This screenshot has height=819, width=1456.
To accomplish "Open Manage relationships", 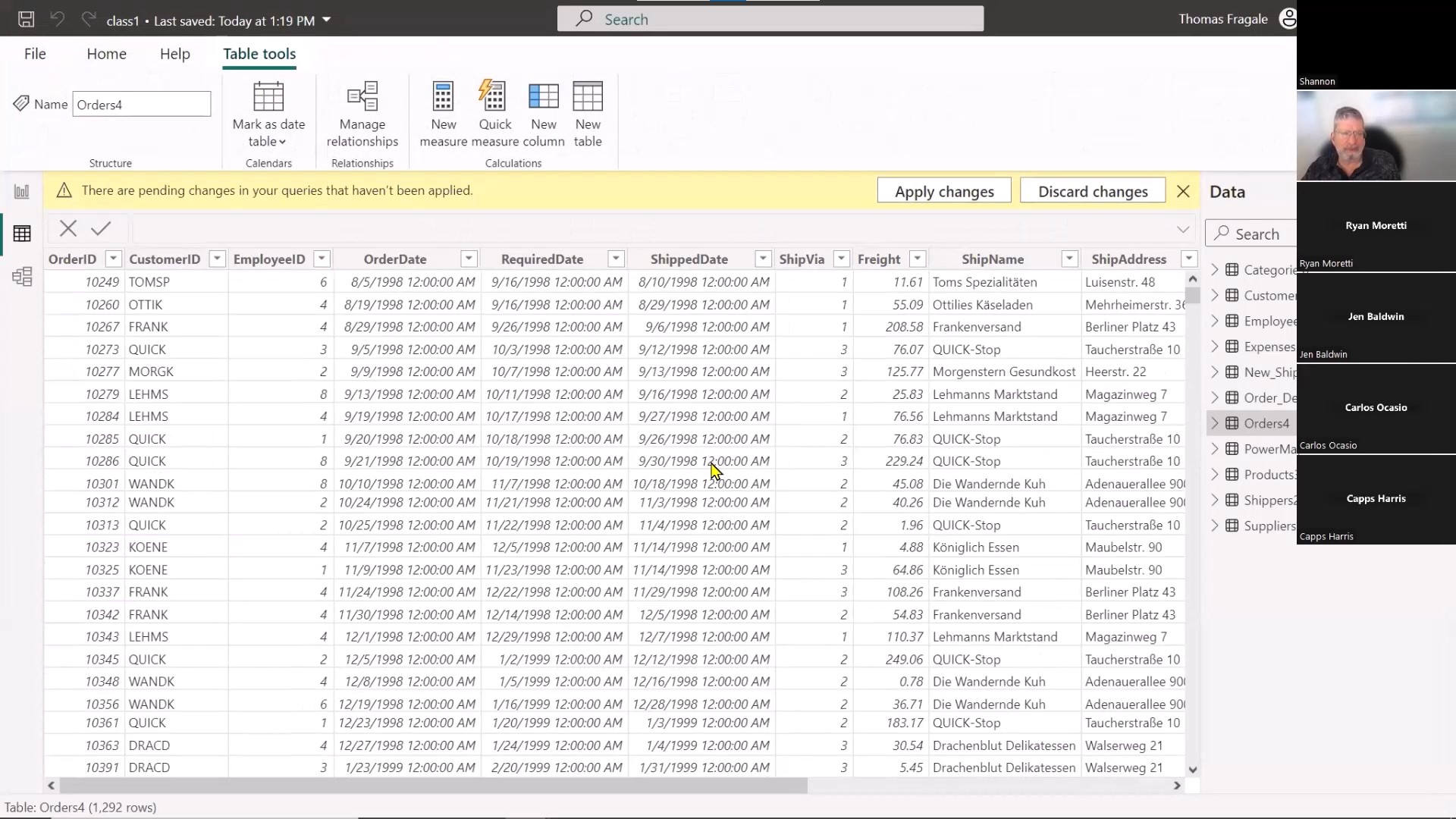I will click(x=362, y=112).
